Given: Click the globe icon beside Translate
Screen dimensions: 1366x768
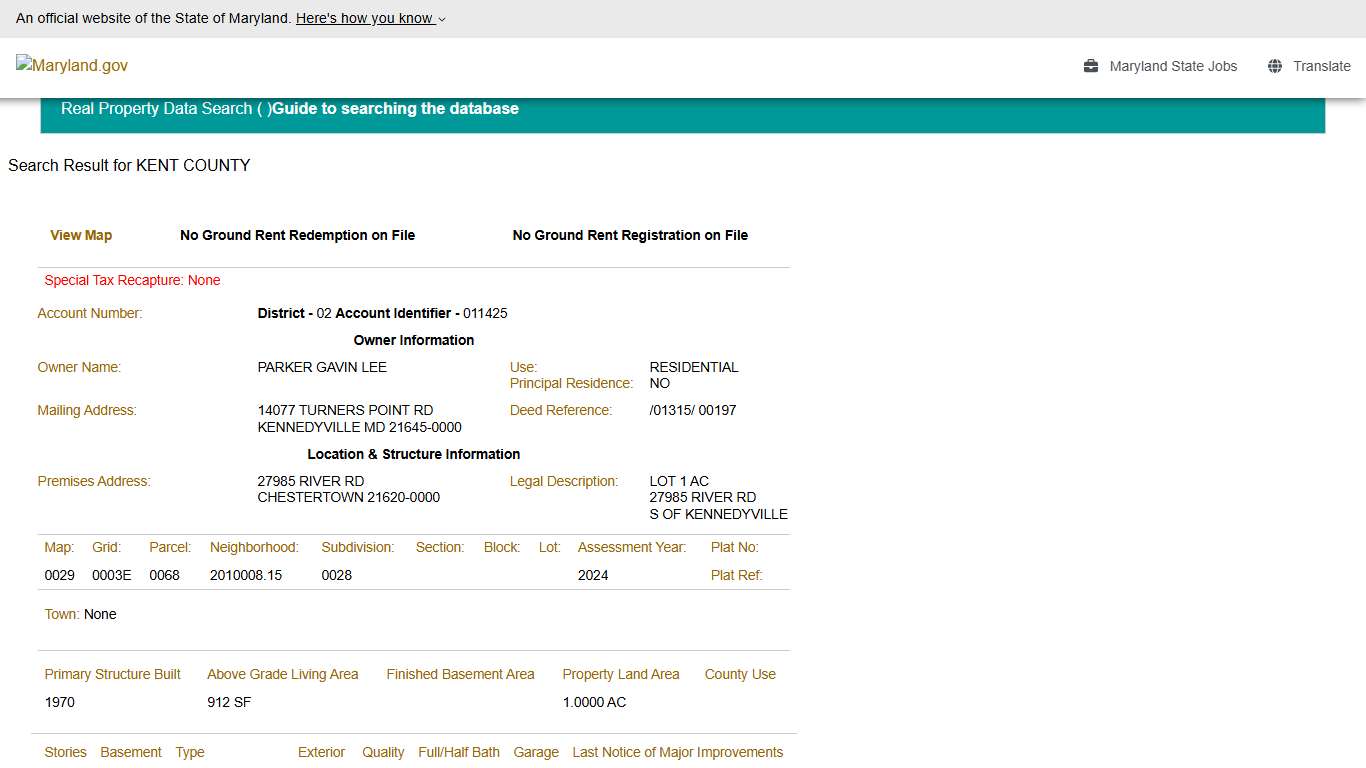Looking at the screenshot, I should tap(1275, 66).
